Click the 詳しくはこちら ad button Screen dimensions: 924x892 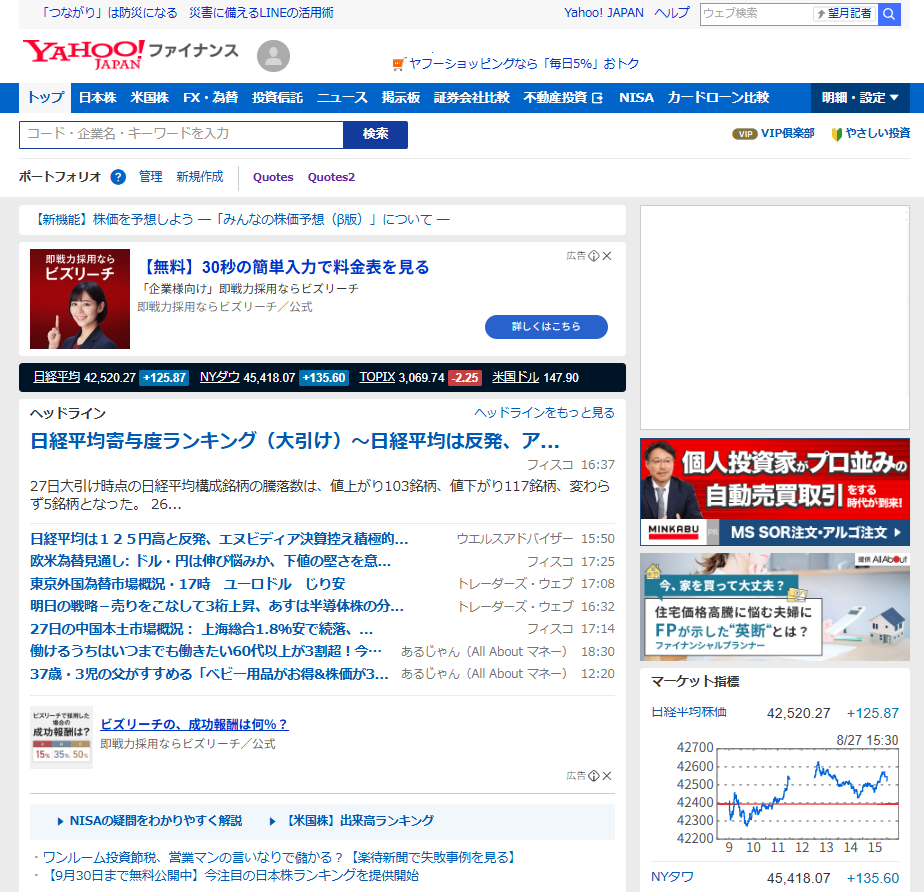click(546, 327)
